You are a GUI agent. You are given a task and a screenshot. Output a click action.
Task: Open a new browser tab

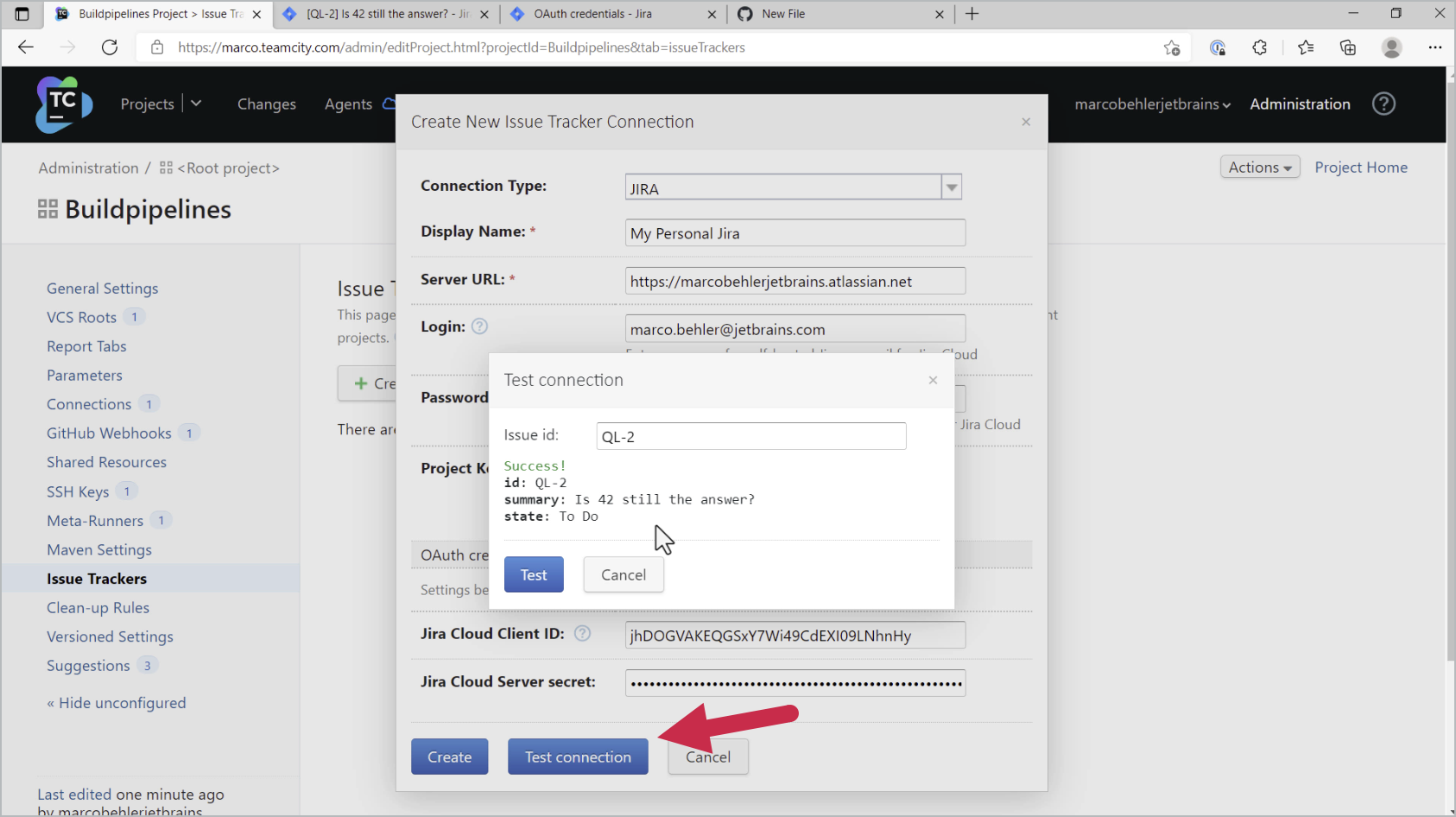point(972,13)
